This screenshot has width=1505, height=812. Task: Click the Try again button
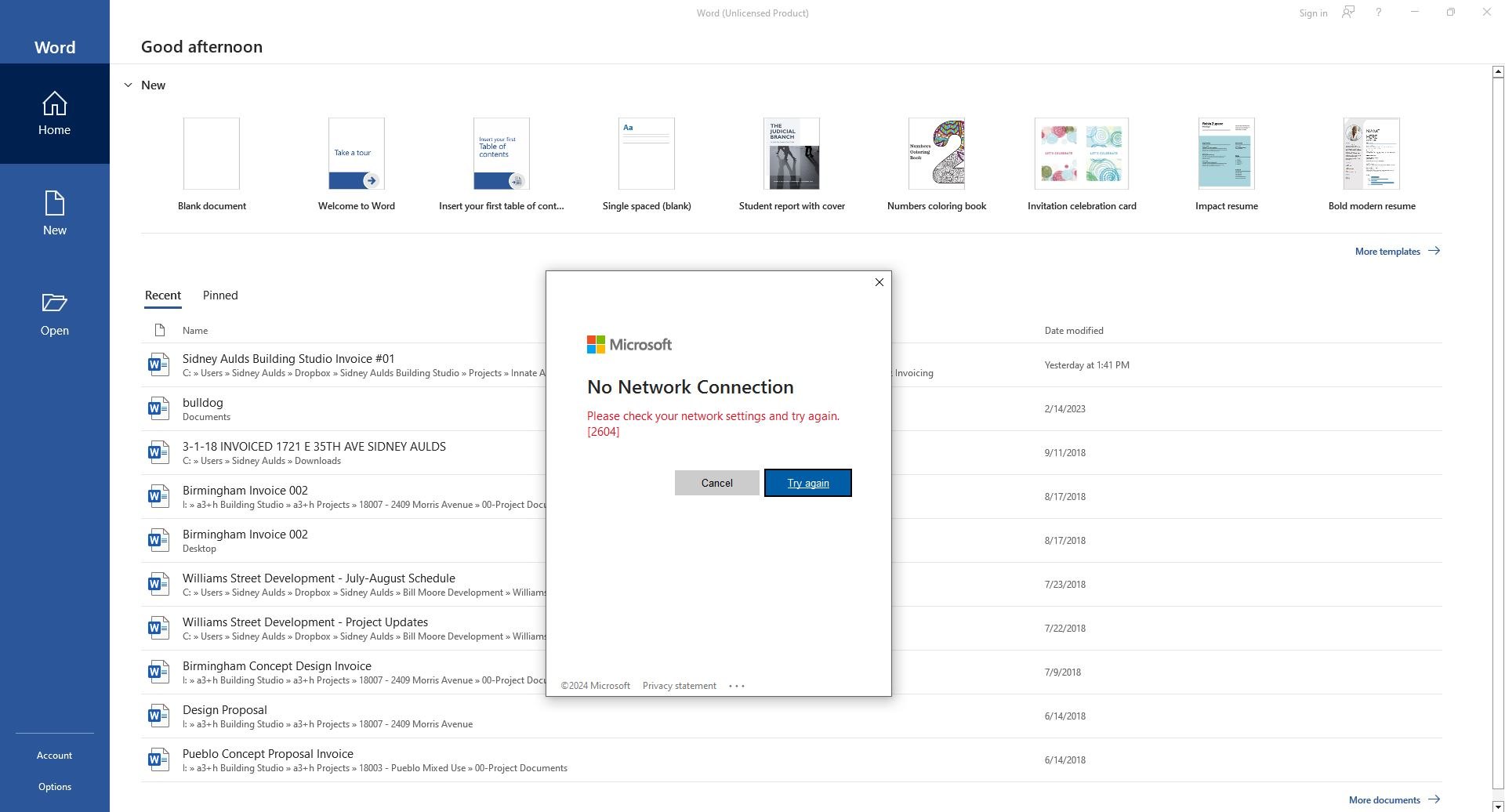click(x=808, y=483)
